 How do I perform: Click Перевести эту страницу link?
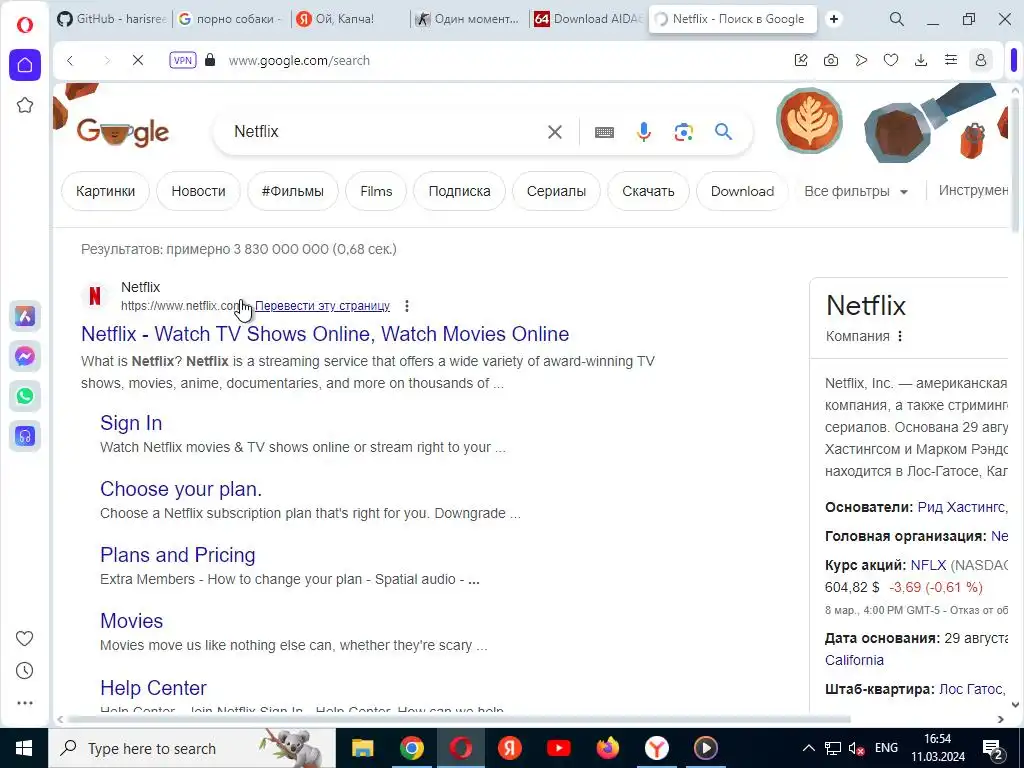[322, 306]
